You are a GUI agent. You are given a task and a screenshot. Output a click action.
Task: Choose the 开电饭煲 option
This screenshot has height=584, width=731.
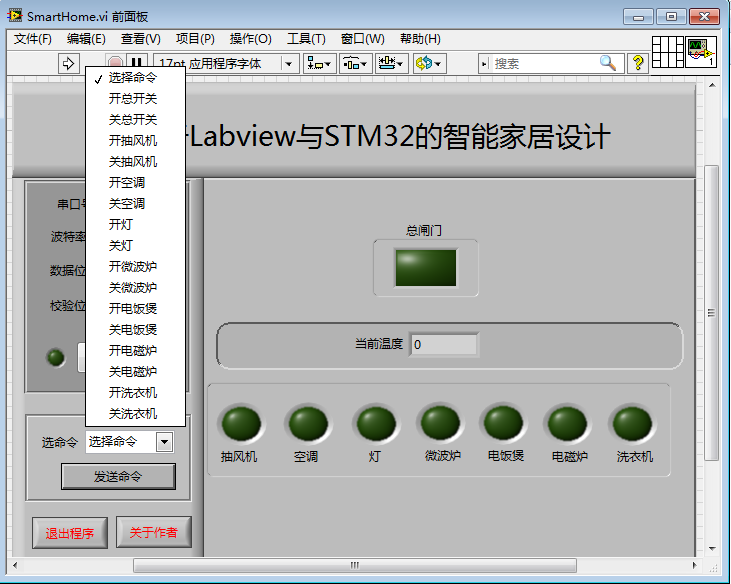[136, 308]
